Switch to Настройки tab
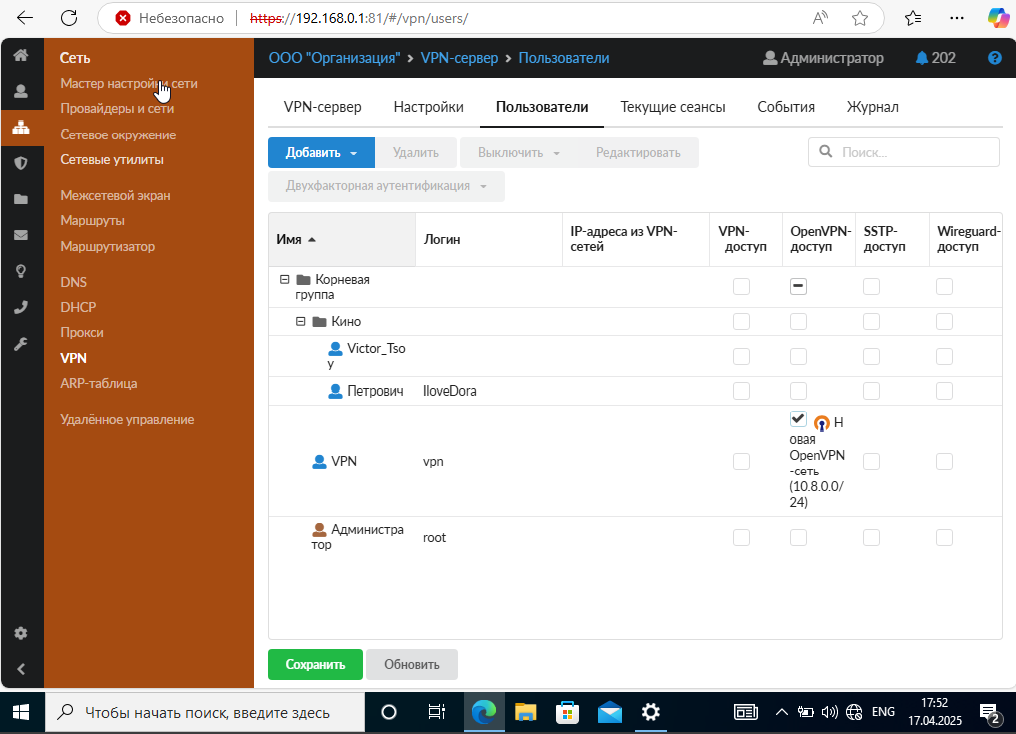 pos(428,107)
